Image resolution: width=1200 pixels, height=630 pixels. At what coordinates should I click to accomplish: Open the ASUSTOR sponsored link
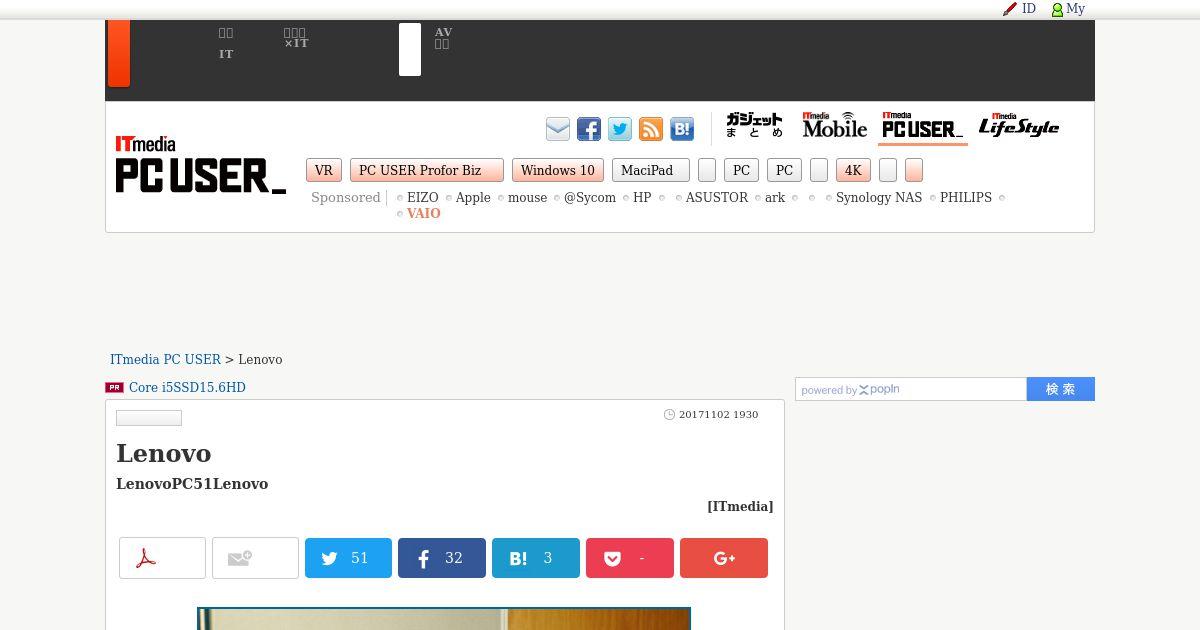pos(717,198)
